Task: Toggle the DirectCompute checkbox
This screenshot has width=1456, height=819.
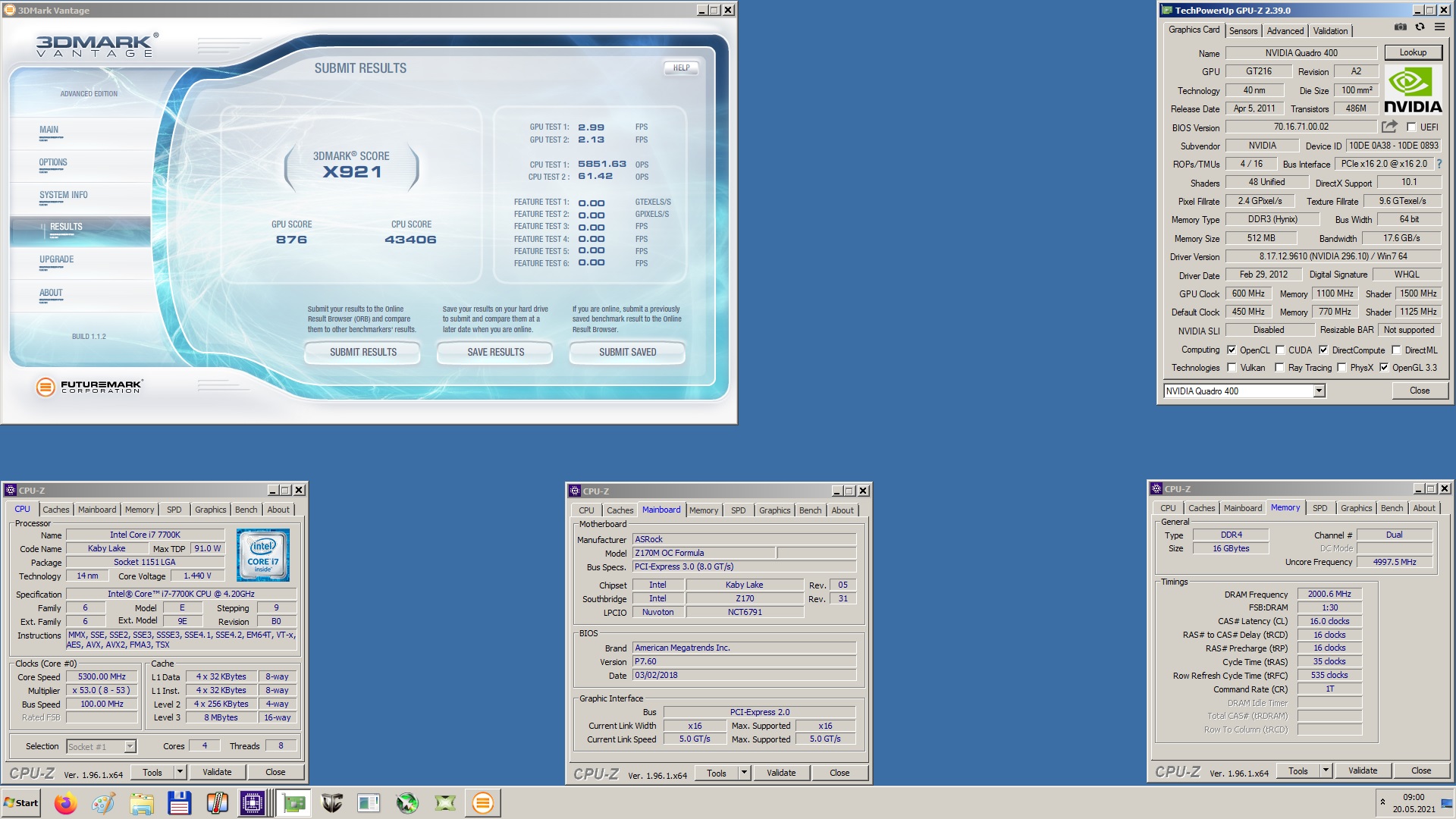Action: pyautogui.click(x=1323, y=350)
